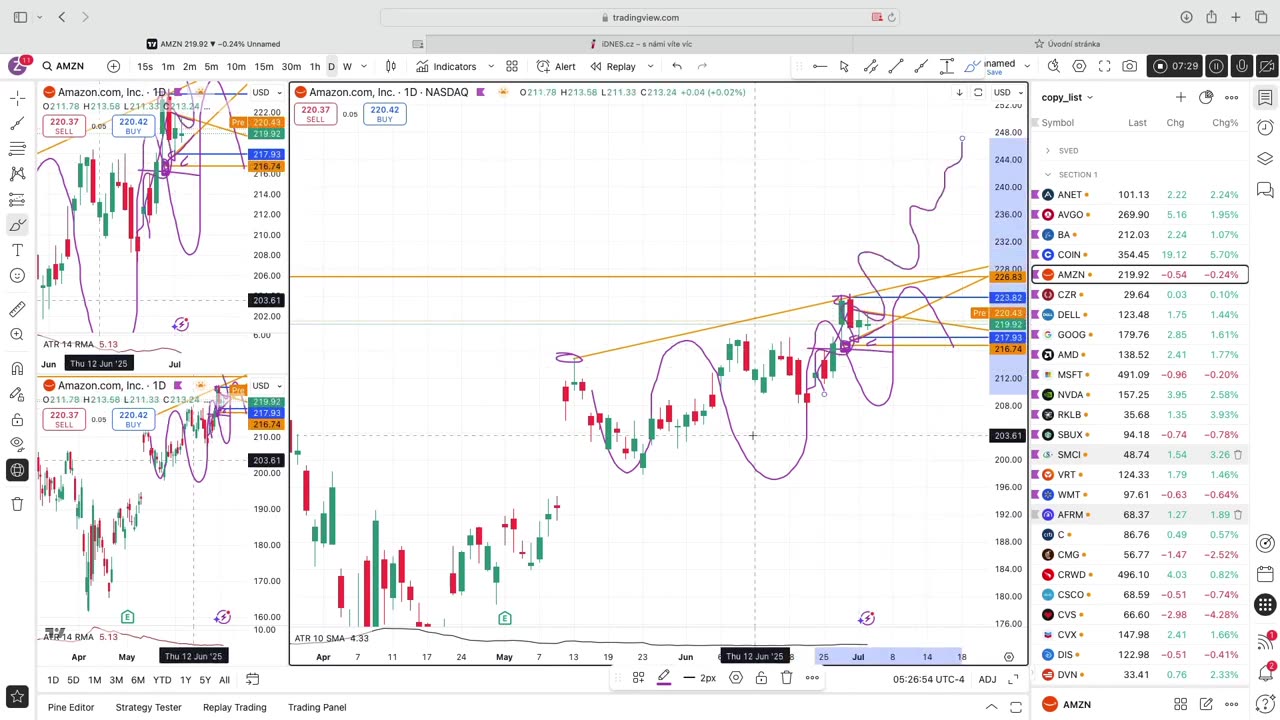Pause the screen recording
Image resolution: width=1280 pixels, height=720 pixels.
coord(1217,66)
